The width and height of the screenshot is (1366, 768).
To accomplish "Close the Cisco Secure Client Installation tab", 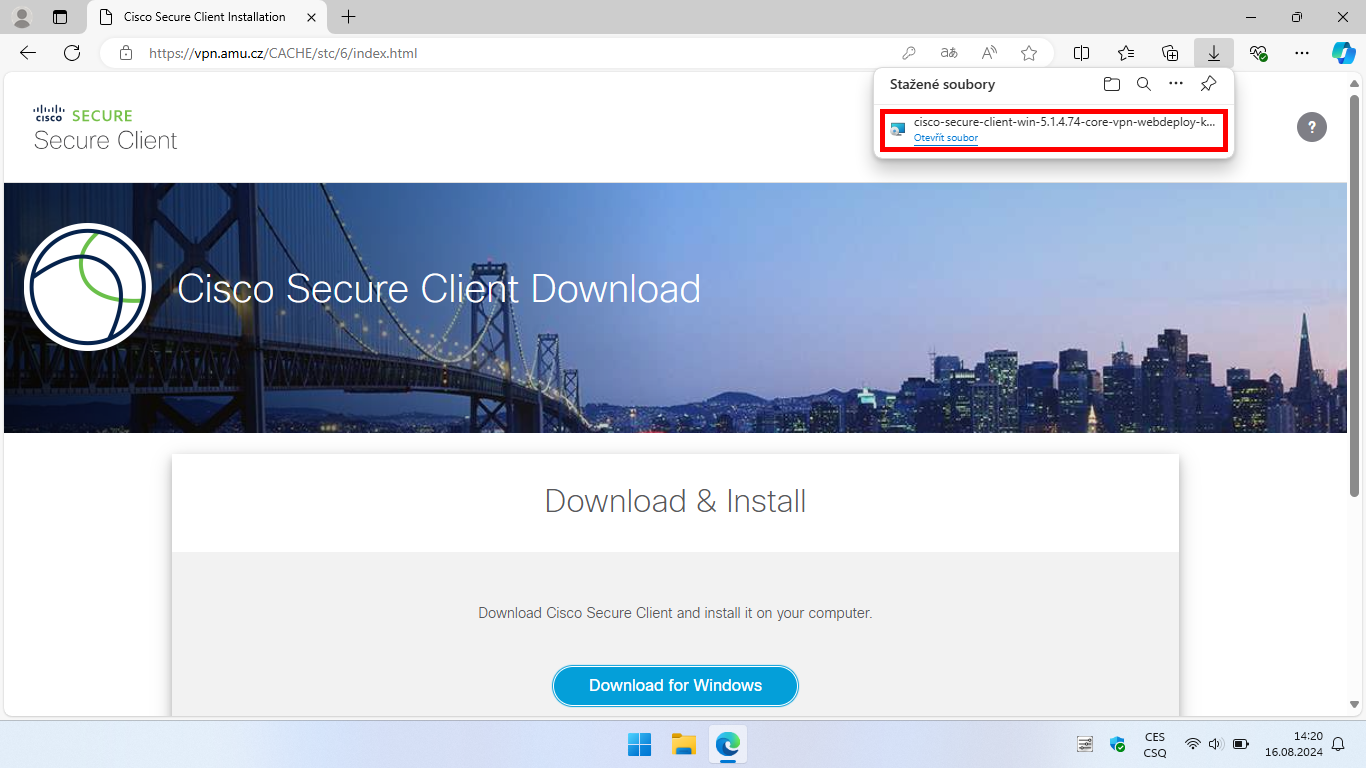I will coord(311,17).
